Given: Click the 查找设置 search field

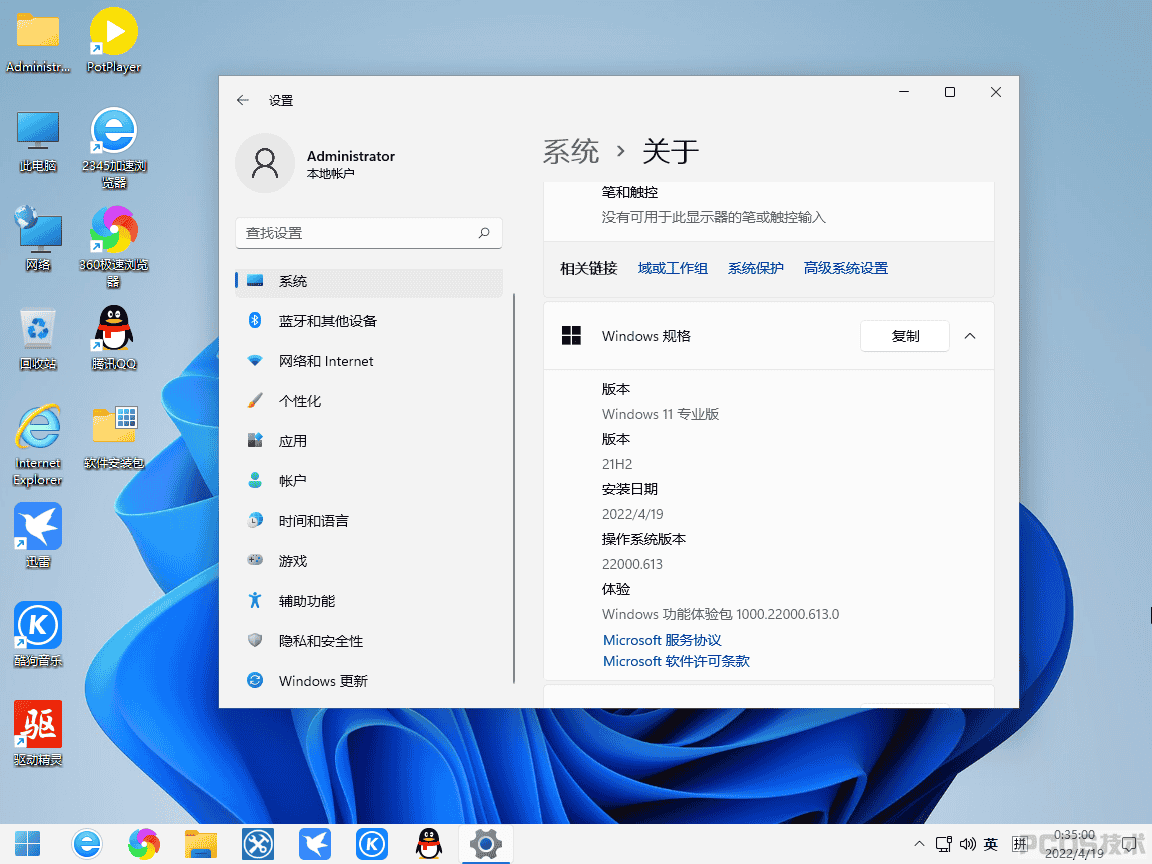Looking at the screenshot, I should tap(369, 233).
